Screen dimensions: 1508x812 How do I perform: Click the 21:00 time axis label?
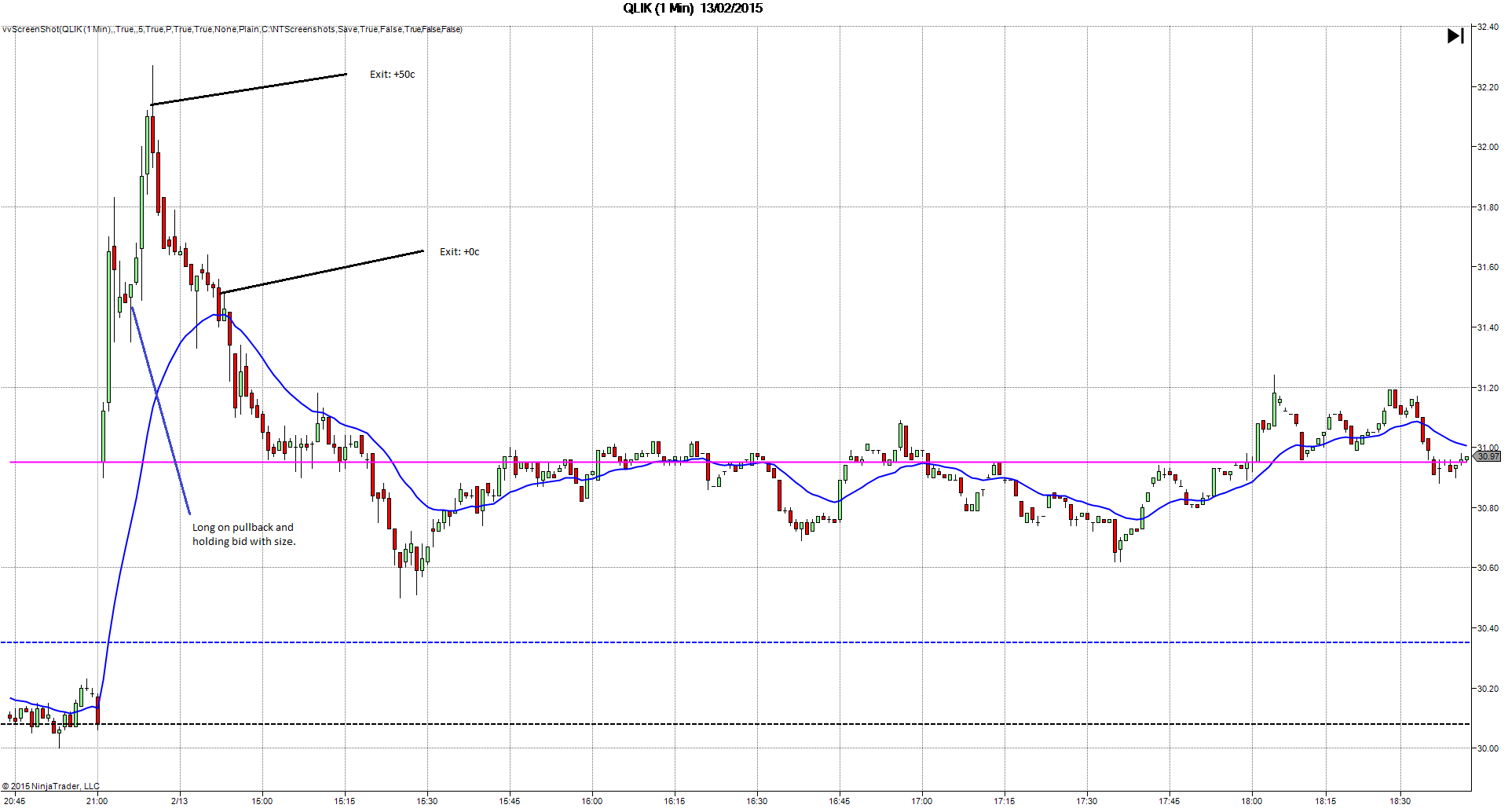pyautogui.click(x=97, y=801)
